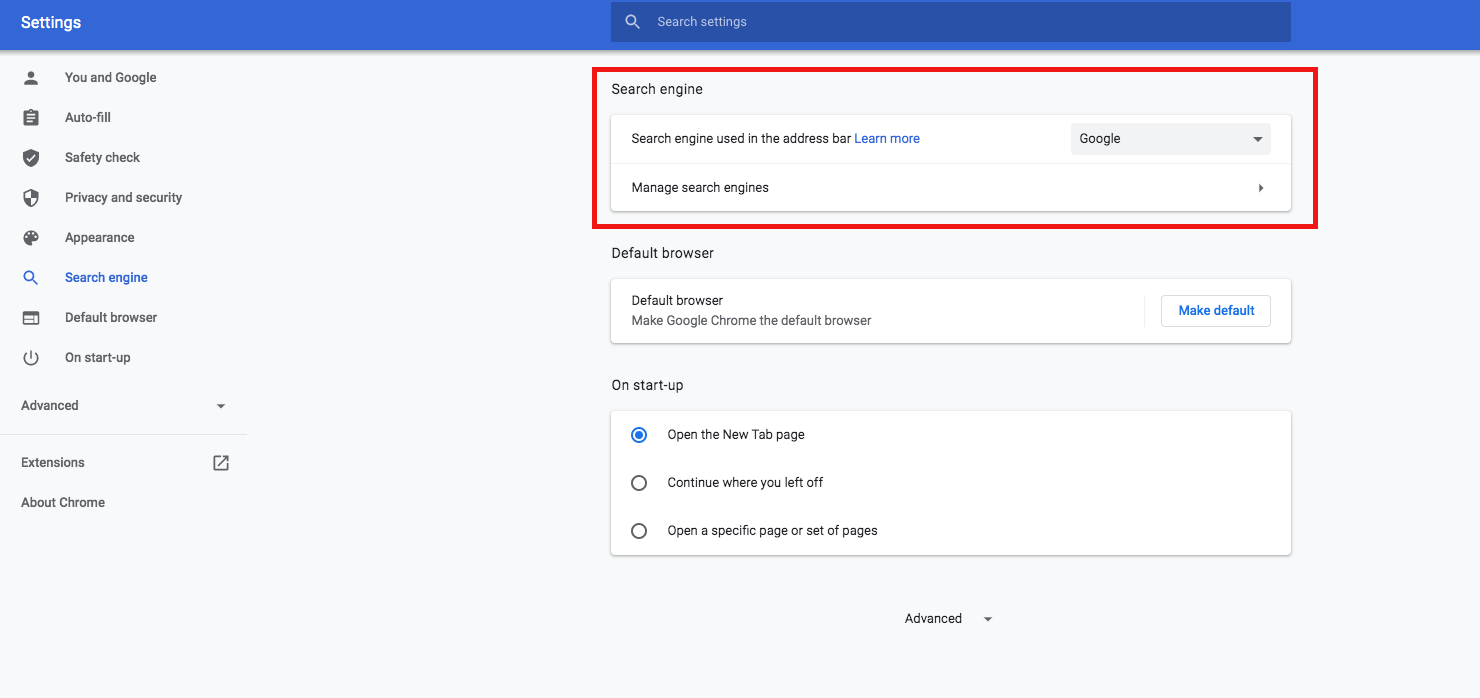Click the Default browser window icon
Viewport: 1480px width, 698px height.
pos(31,317)
